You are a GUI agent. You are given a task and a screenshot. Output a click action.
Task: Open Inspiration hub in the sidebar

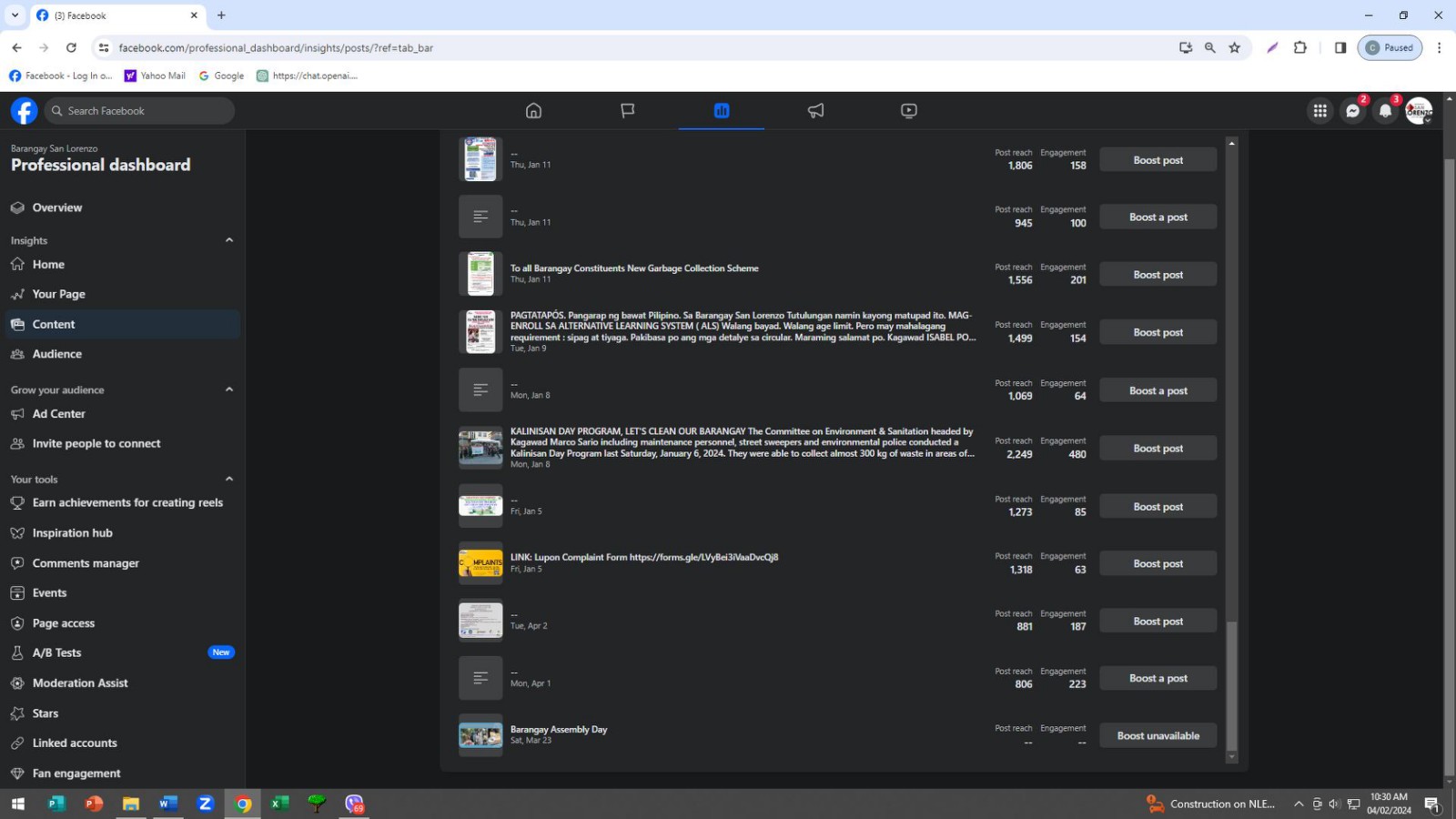point(122,533)
